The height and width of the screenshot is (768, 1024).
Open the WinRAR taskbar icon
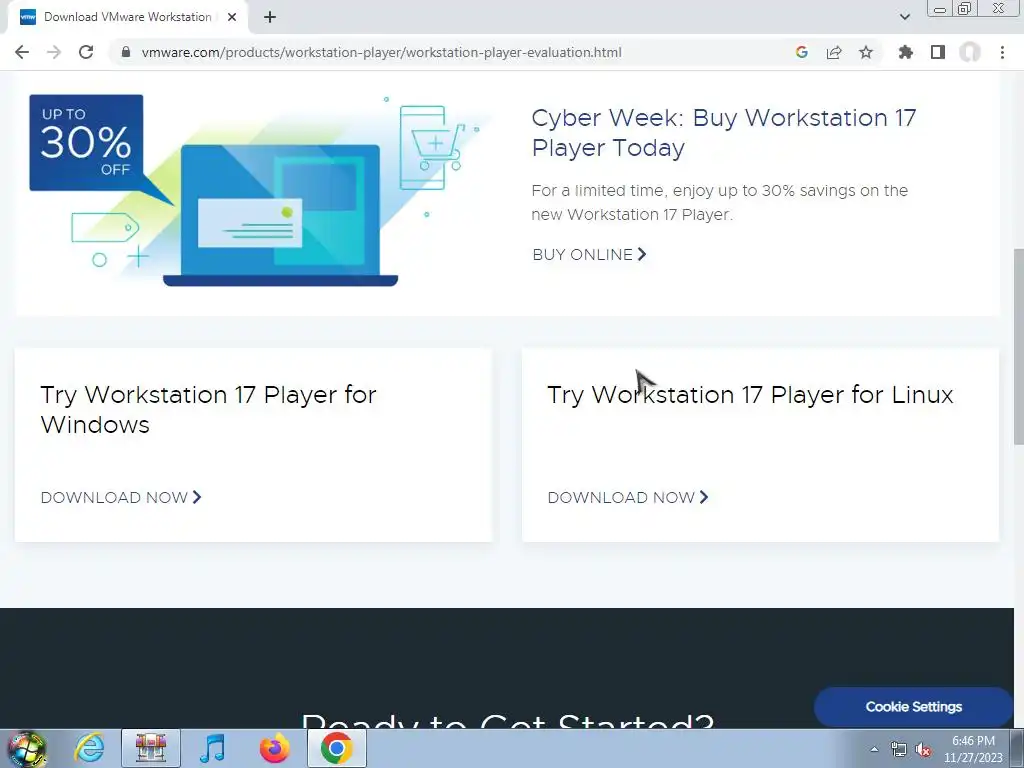[151, 749]
